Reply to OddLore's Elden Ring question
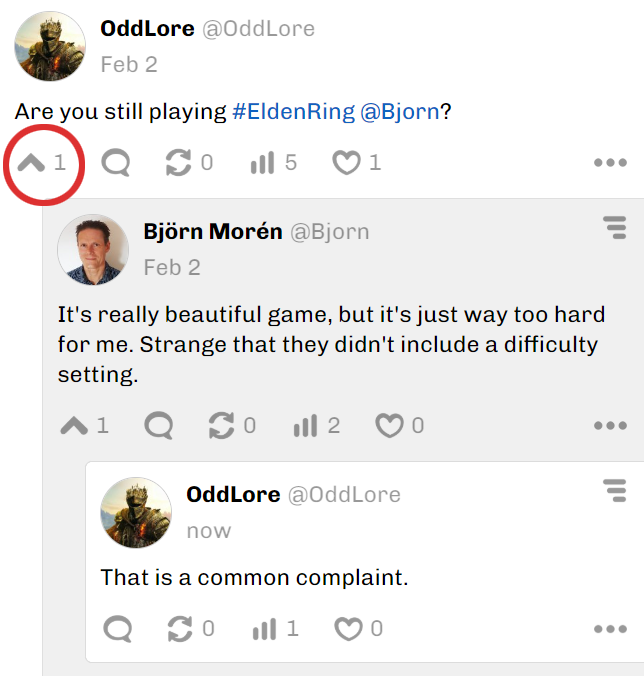 (116, 162)
